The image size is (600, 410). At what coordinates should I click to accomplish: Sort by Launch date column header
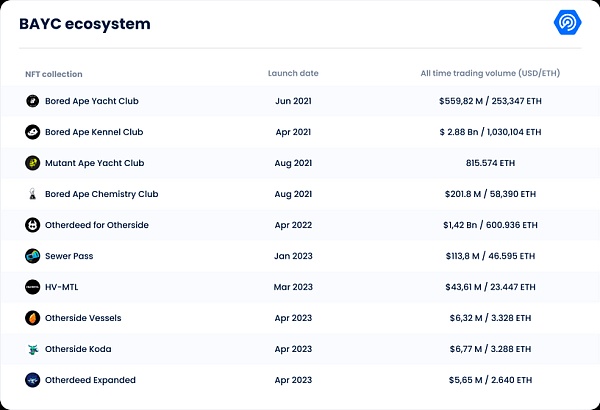(293, 74)
